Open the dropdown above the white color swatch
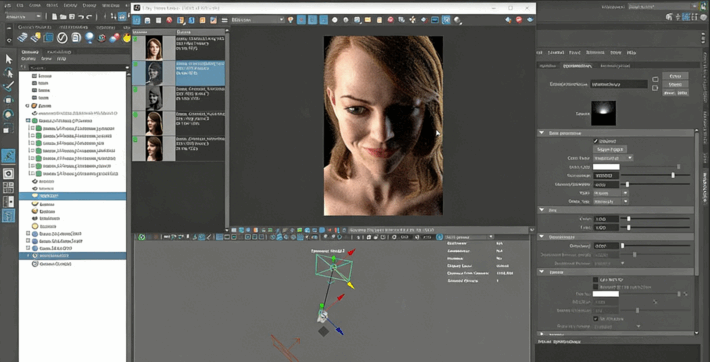 point(613,158)
